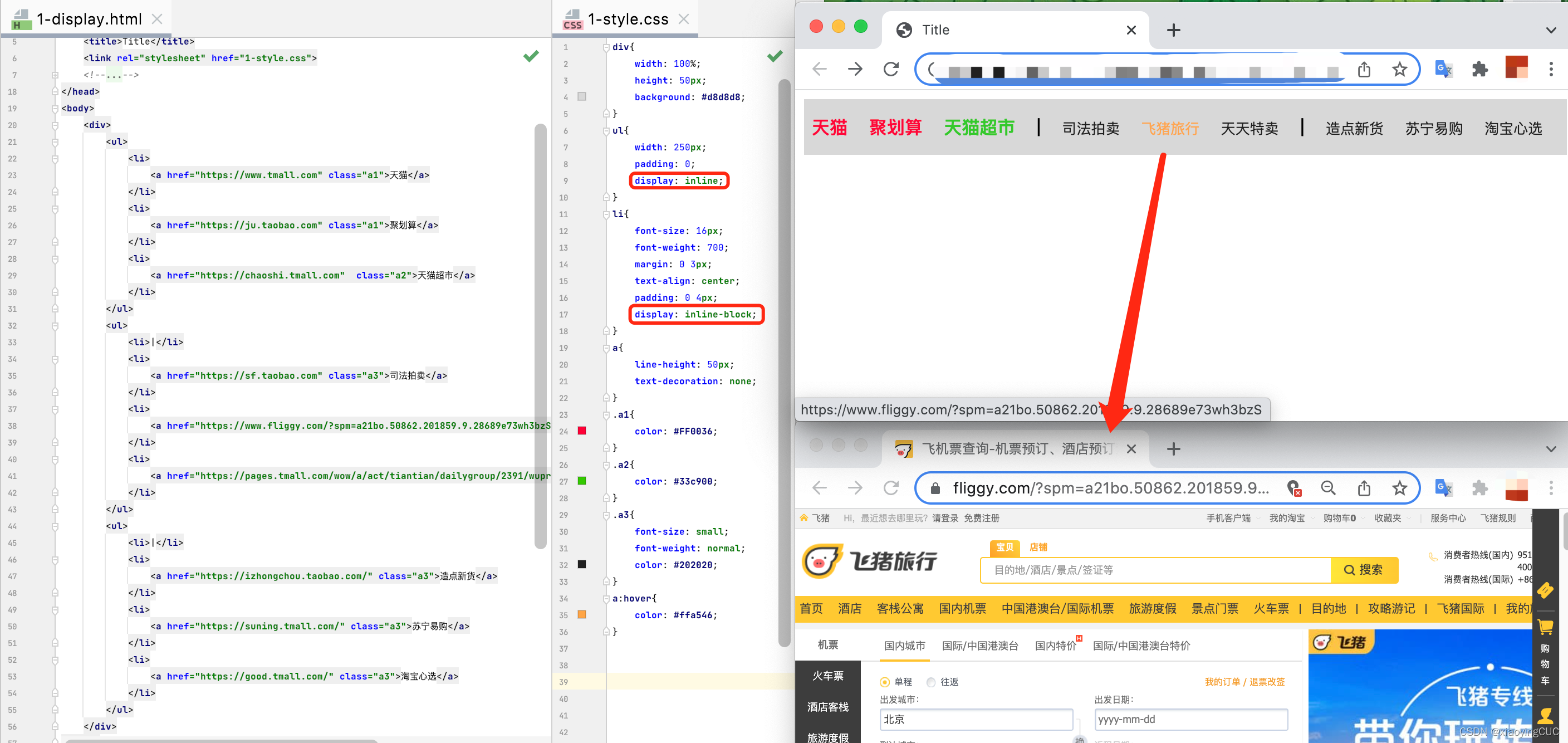Go forward in the Title browser window
This screenshot has height=743, width=1568.
pyautogui.click(x=855, y=69)
